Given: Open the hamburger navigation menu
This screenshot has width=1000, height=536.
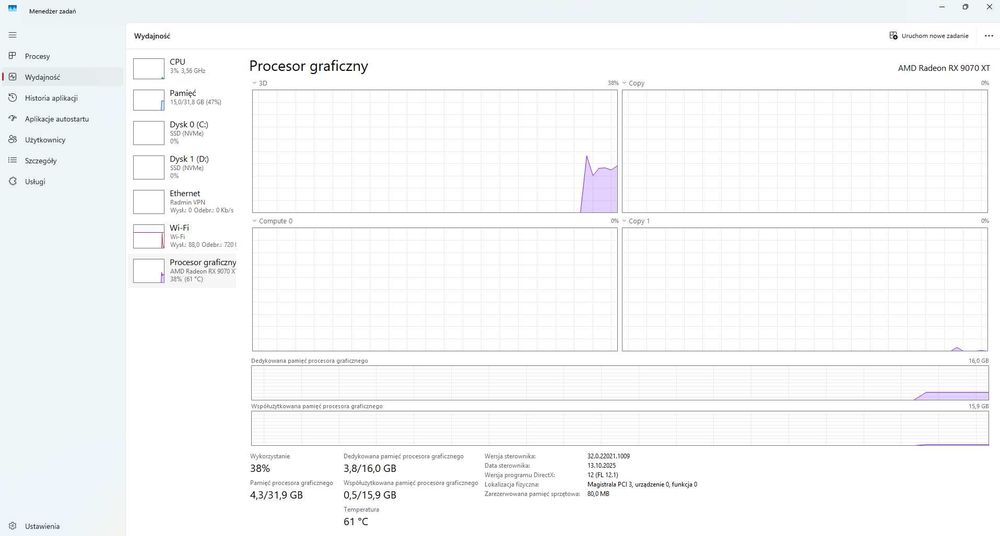Looking at the screenshot, I should (x=12, y=35).
